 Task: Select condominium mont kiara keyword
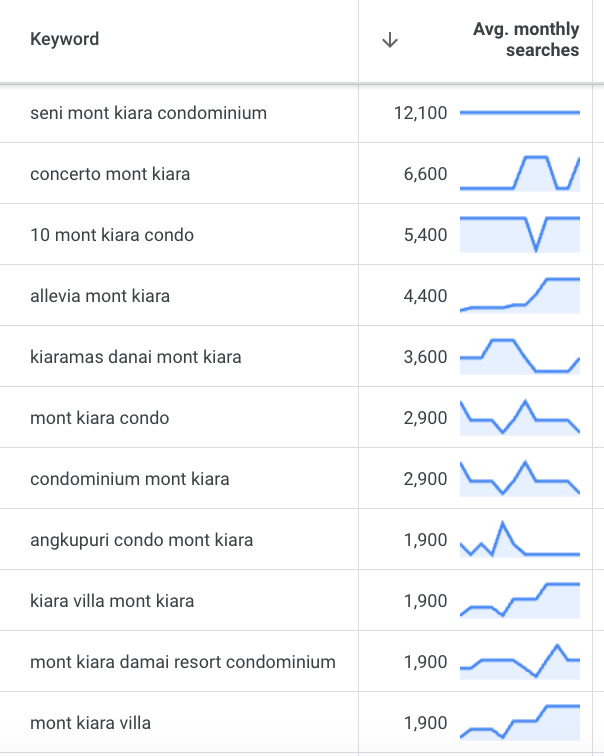(130, 479)
